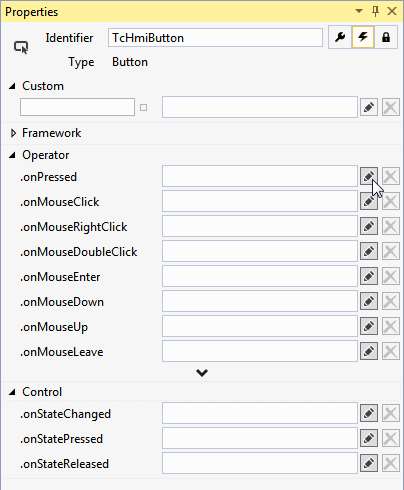Viewport: 404px width, 490px height.
Task: Click the .onMouseLeave value field
Action: (x=260, y=351)
